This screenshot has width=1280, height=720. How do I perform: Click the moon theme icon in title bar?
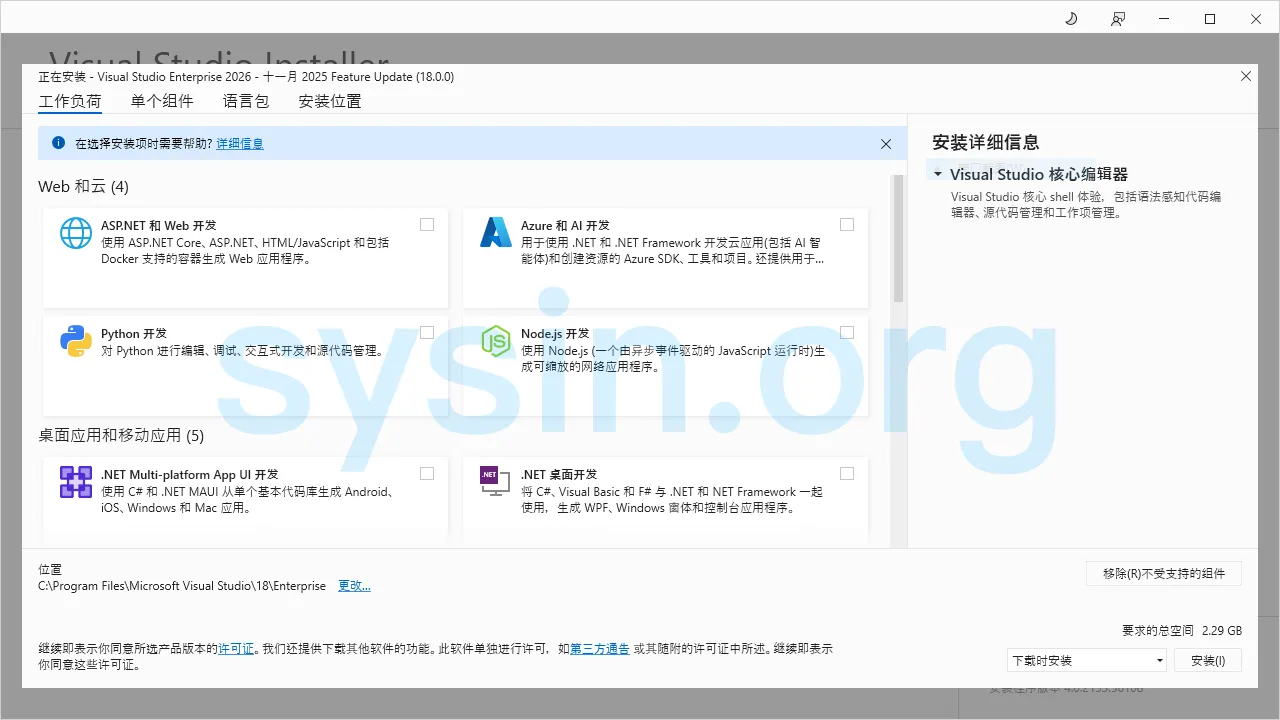coord(1070,18)
